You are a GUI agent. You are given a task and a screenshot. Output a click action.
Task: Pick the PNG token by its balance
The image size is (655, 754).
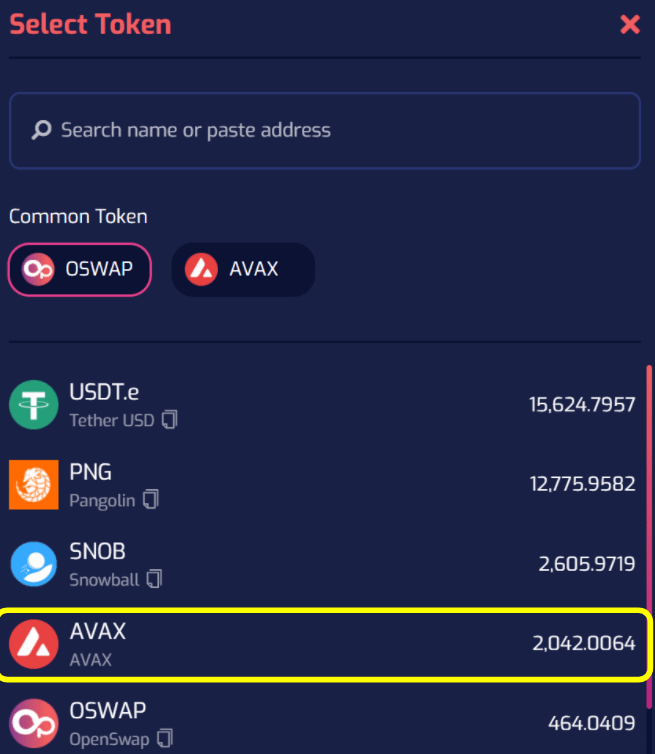582,484
